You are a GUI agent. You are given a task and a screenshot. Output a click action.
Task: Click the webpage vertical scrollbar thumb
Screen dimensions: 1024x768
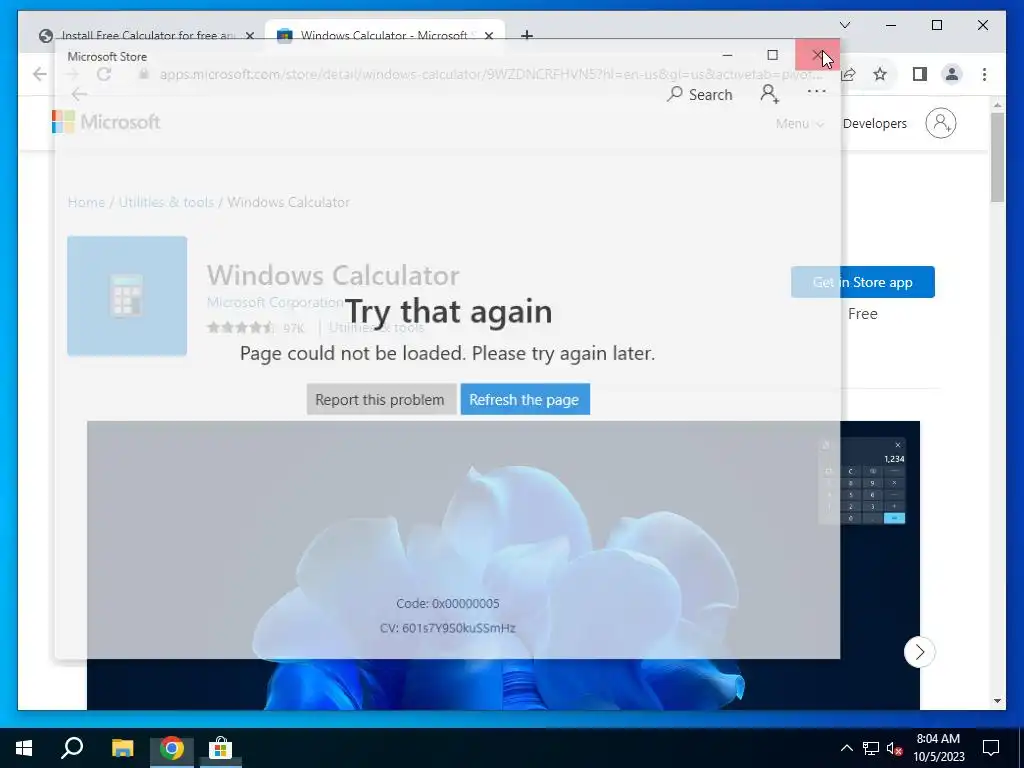(997, 157)
